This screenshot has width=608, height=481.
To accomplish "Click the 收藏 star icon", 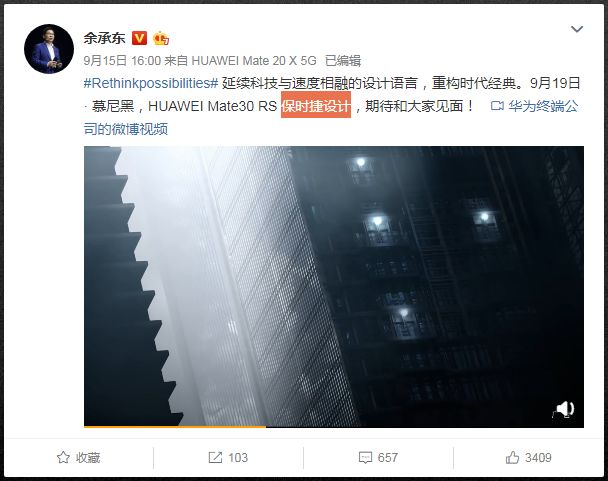I will pyautogui.click(x=63, y=458).
